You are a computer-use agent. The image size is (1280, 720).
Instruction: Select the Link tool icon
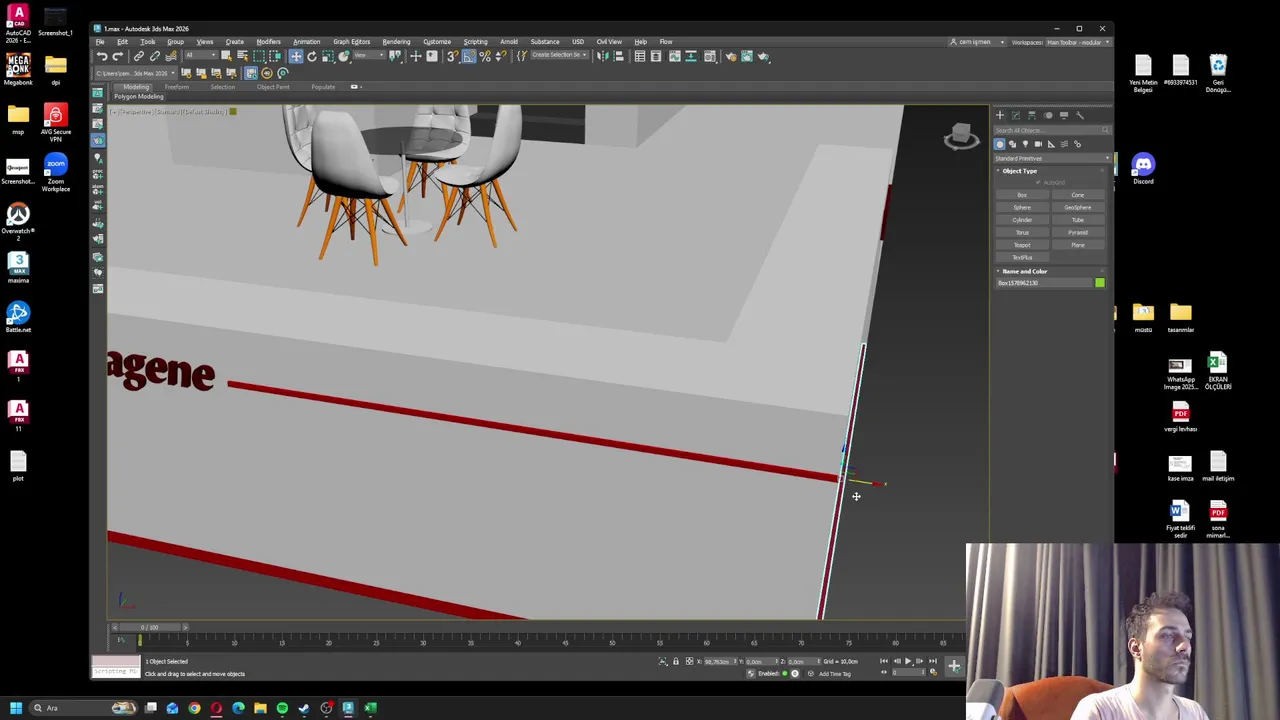(139, 56)
